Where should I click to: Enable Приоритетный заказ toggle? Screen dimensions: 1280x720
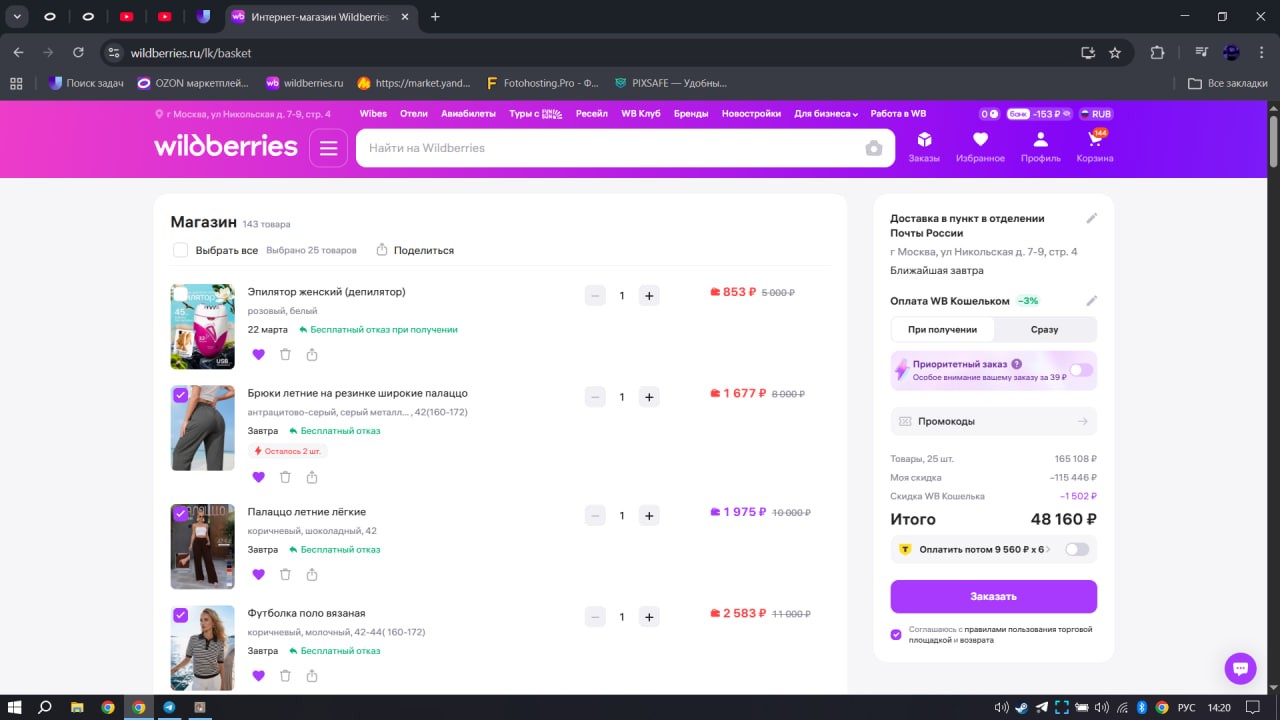pyautogui.click(x=1081, y=370)
